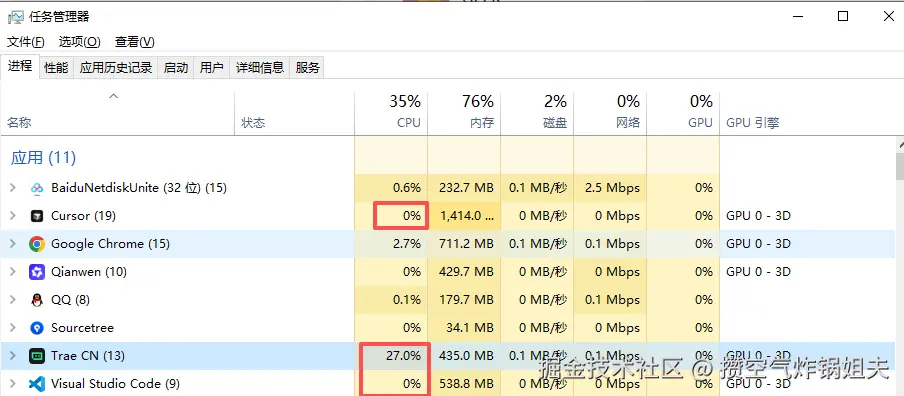
Task: Expand the Sourcetree process group
Action: [13, 328]
